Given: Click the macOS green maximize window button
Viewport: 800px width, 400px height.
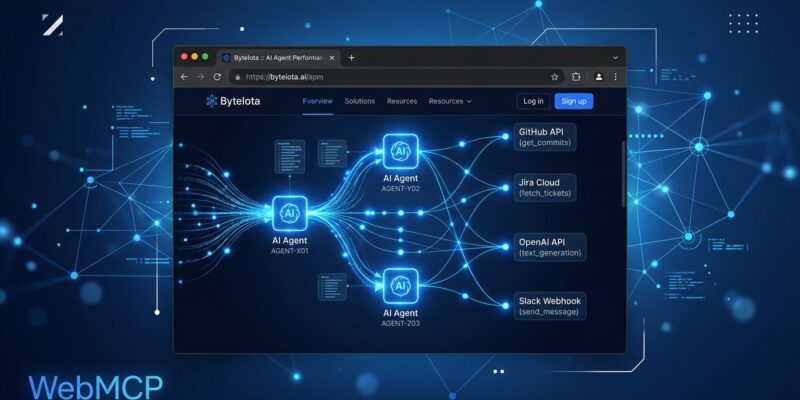Looking at the screenshot, I should point(205,57).
